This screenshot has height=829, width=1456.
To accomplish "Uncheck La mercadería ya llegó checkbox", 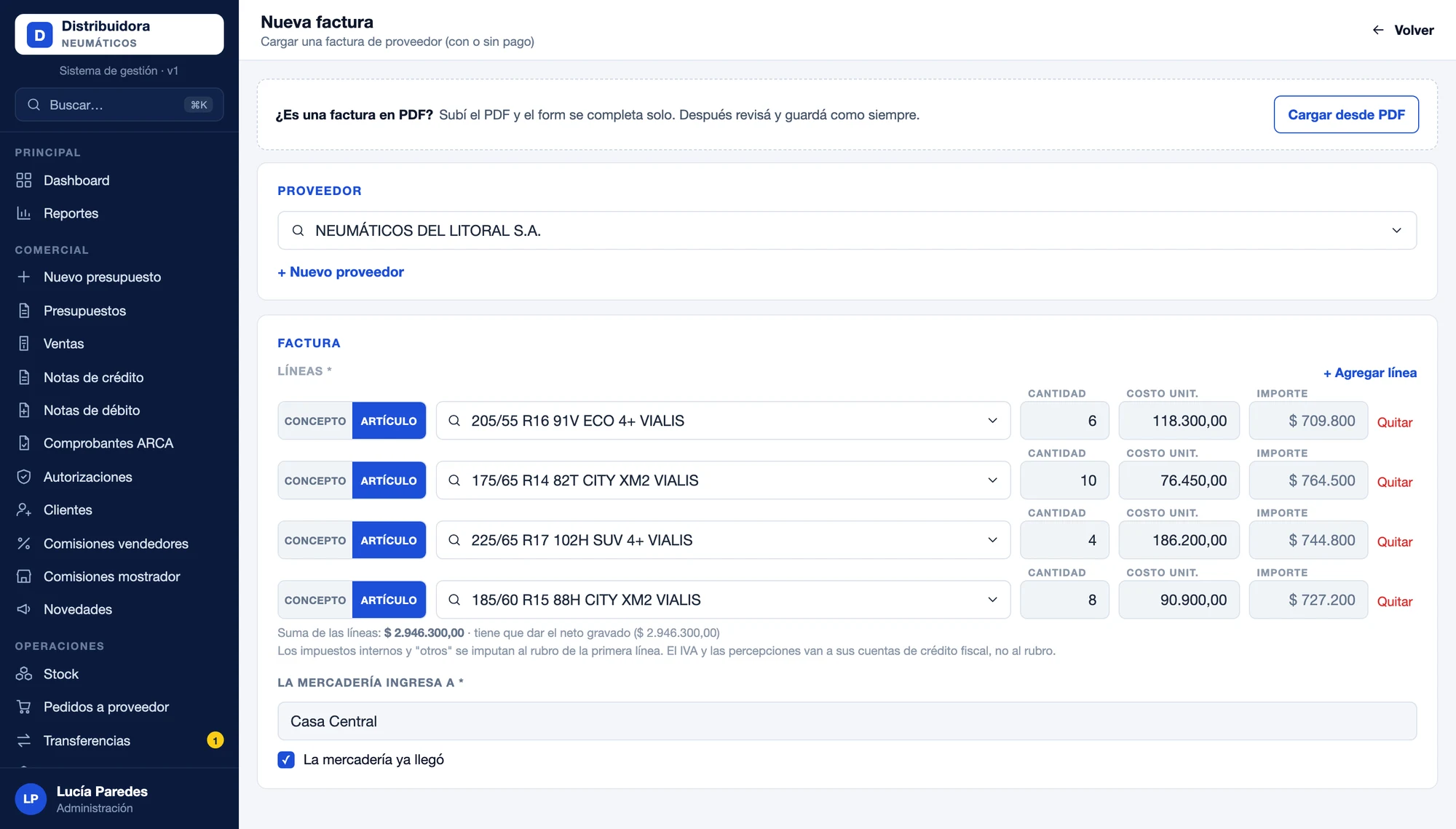I will coord(286,760).
